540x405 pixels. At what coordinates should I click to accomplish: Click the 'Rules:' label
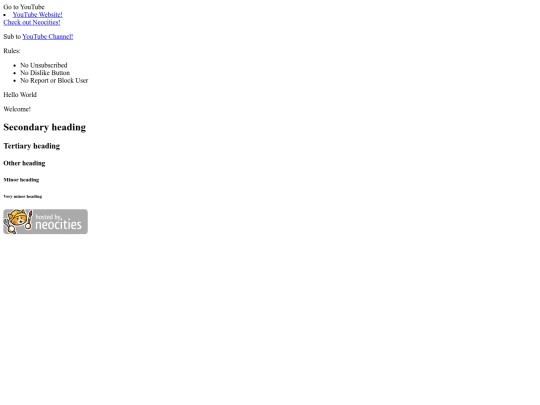(12, 51)
